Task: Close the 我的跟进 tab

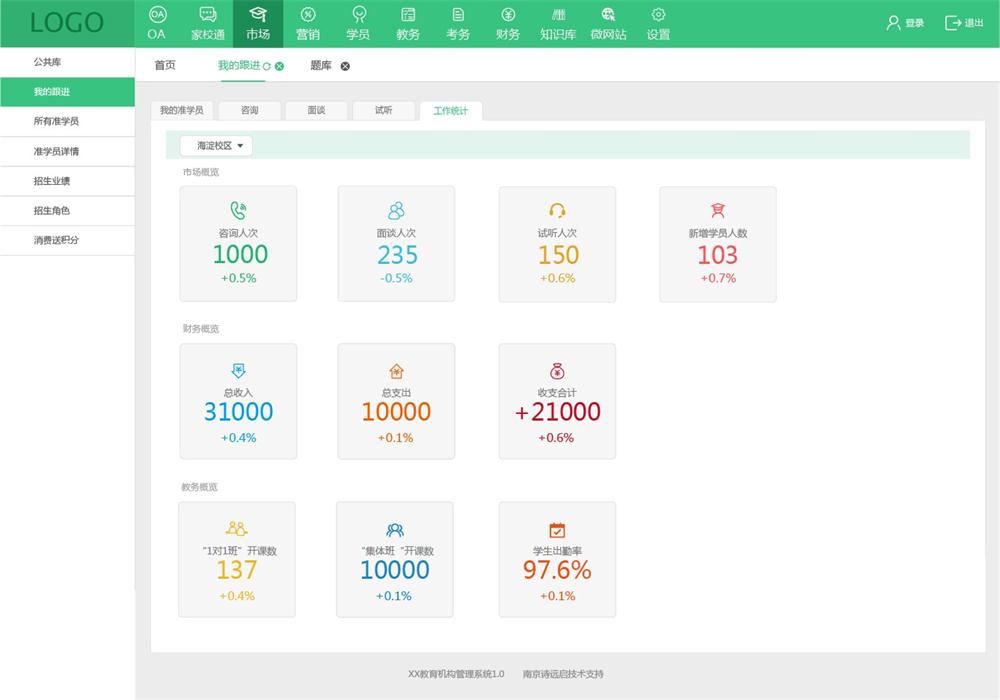Action: (x=280, y=66)
